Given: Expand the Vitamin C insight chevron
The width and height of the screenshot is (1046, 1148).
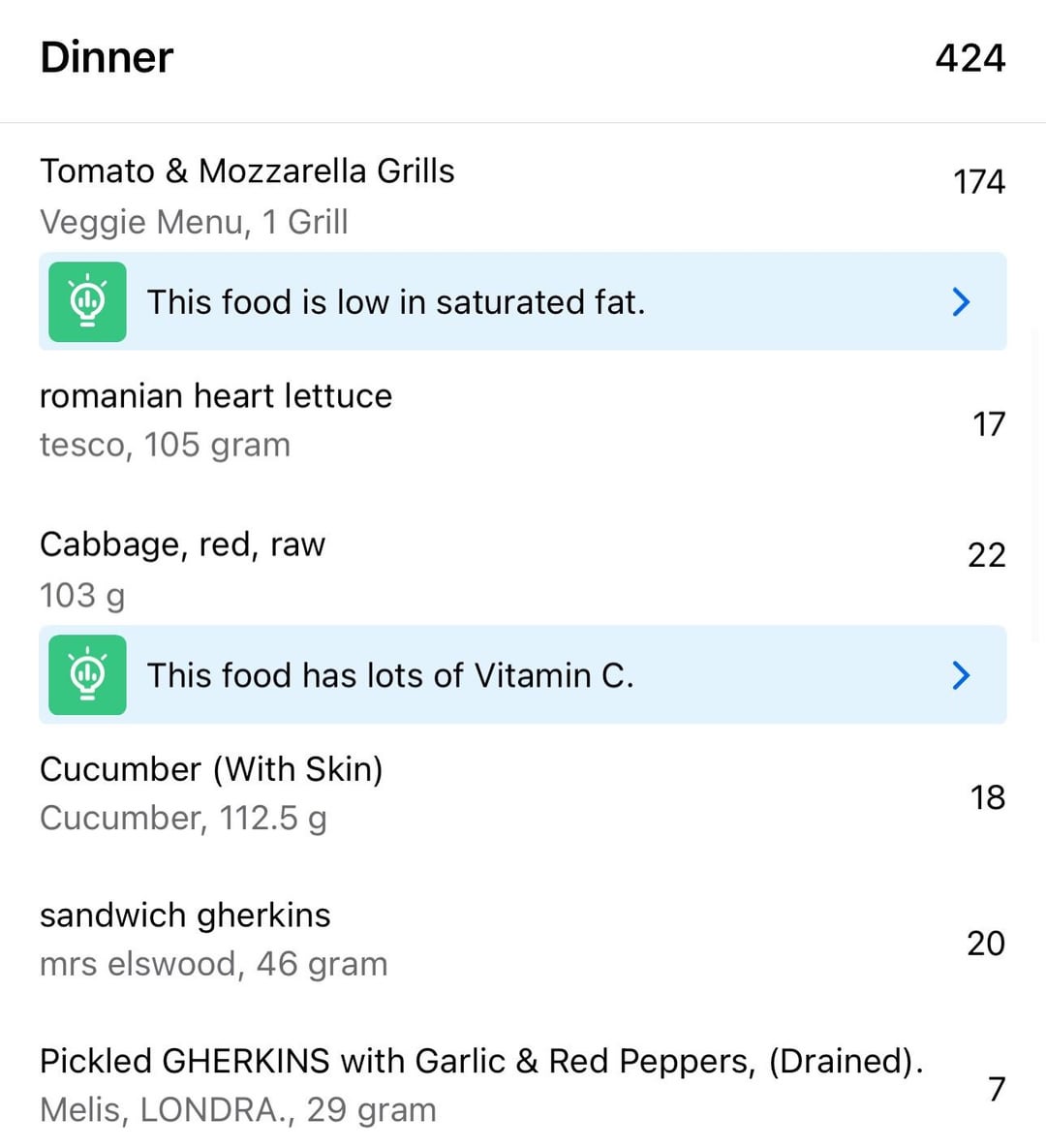Looking at the screenshot, I should [961, 675].
